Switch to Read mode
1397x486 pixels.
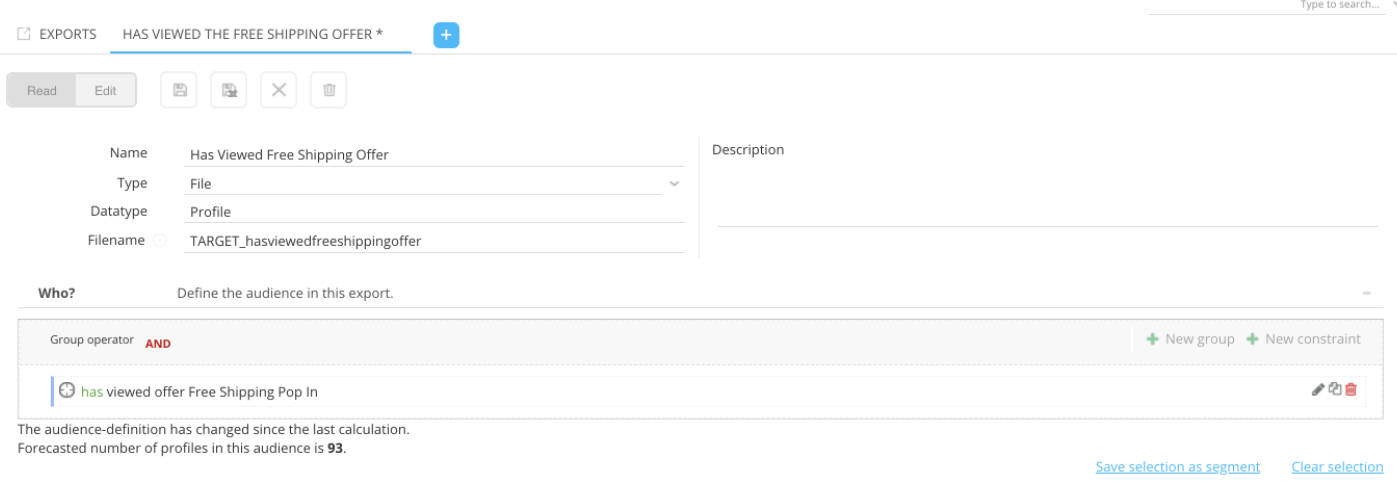42,90
